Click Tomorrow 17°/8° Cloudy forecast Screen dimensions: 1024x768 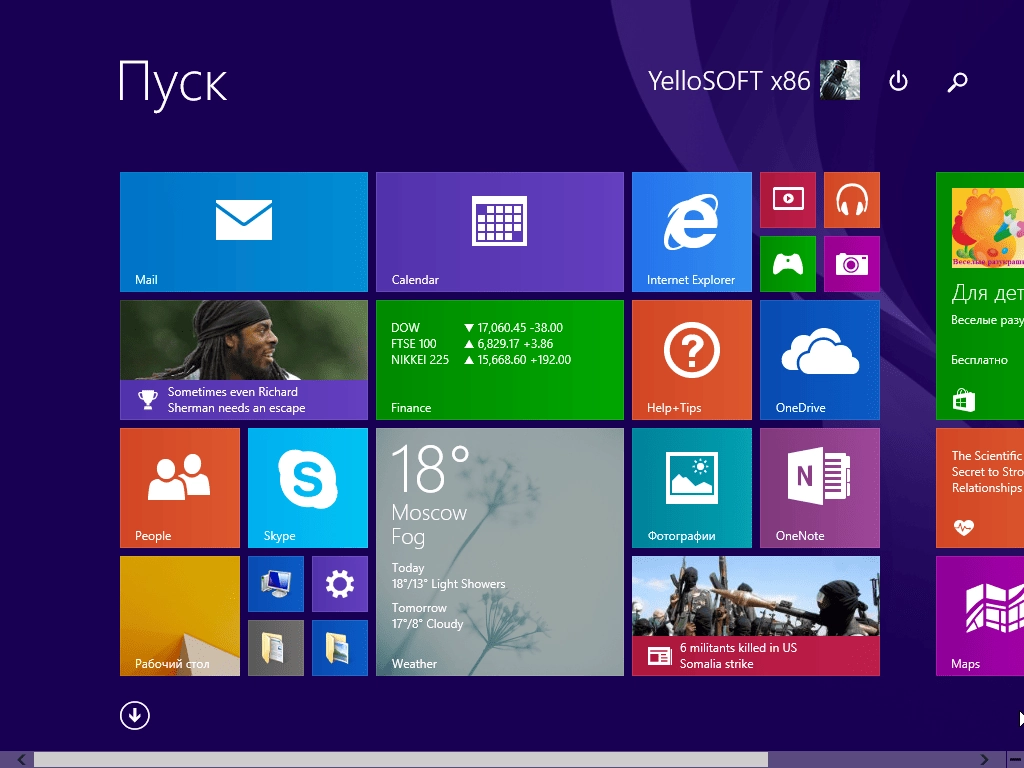click(x=428, y=616)
